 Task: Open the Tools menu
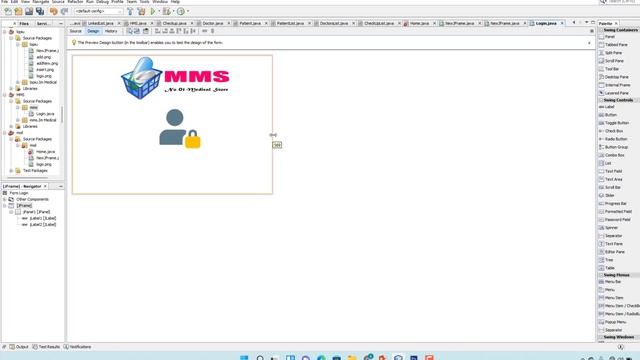point(144,2)
